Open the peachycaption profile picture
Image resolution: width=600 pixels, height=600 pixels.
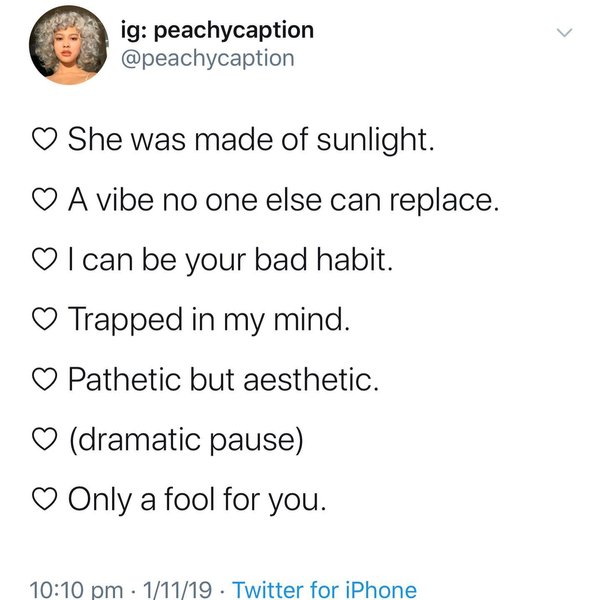pyautogui.click(x=68, y=44)
